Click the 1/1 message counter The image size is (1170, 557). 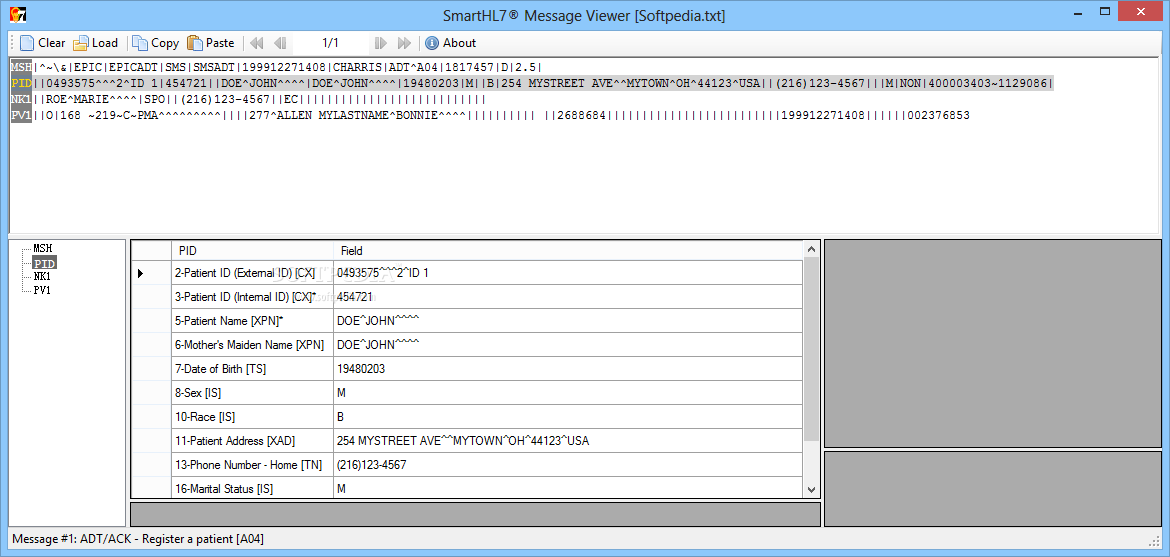[x=331, y=43]
